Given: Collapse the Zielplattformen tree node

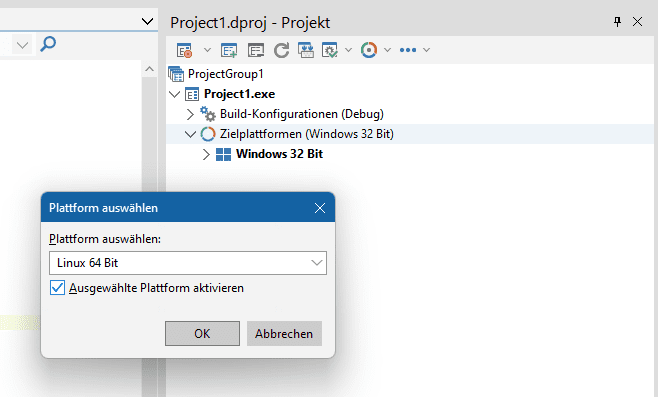Looking at the screenshot, I should pos(191,134).
